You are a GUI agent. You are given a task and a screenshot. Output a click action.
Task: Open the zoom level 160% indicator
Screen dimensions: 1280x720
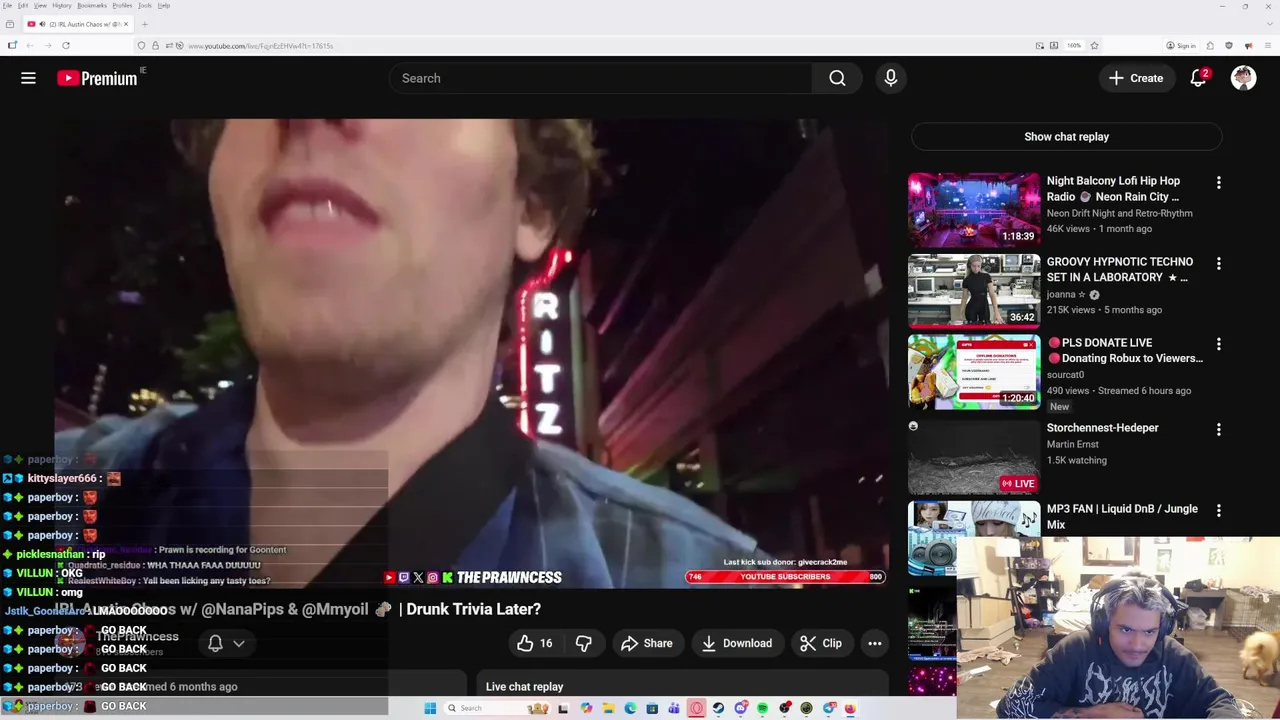pos(1074,45)
